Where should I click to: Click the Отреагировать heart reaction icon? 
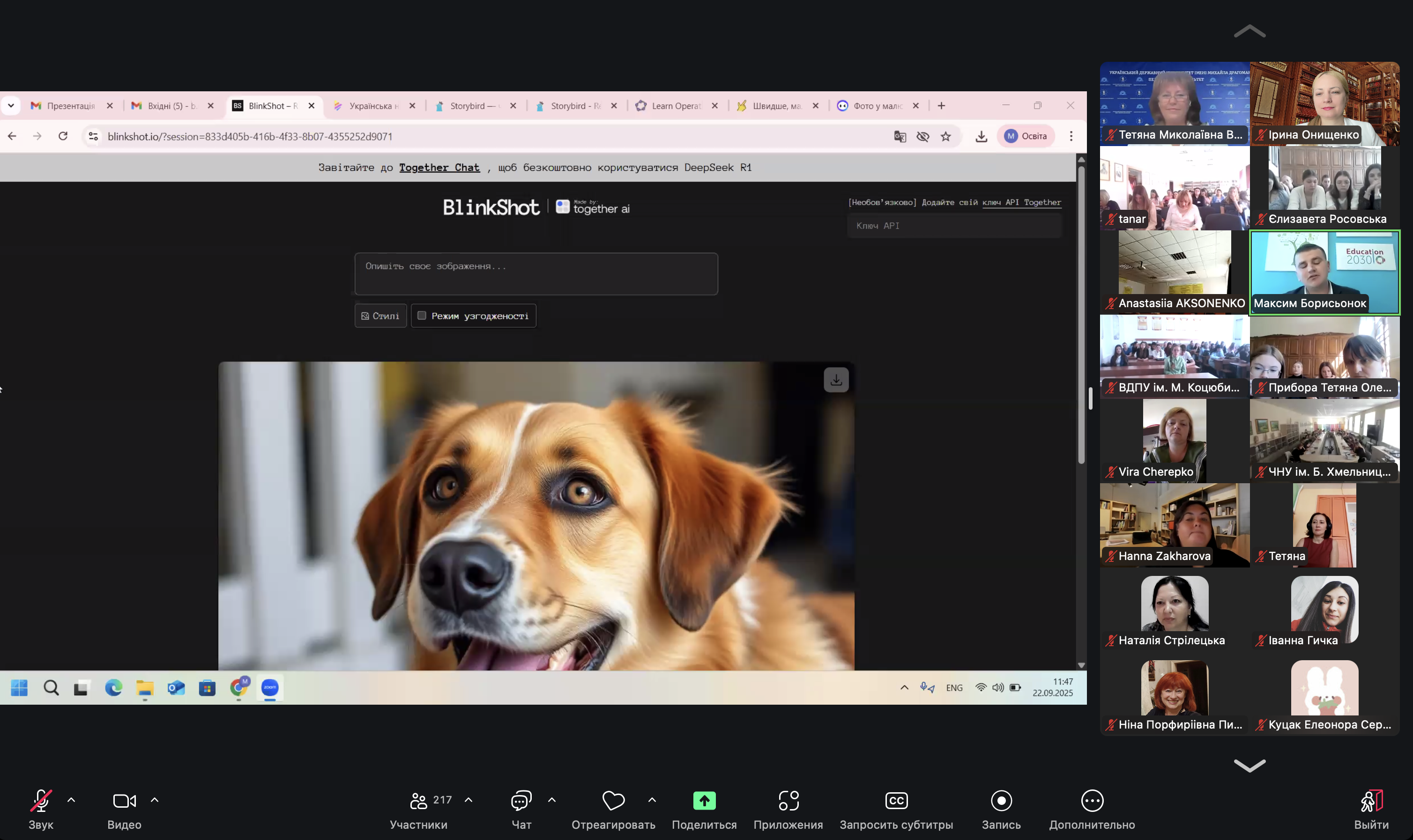point(613,800)
